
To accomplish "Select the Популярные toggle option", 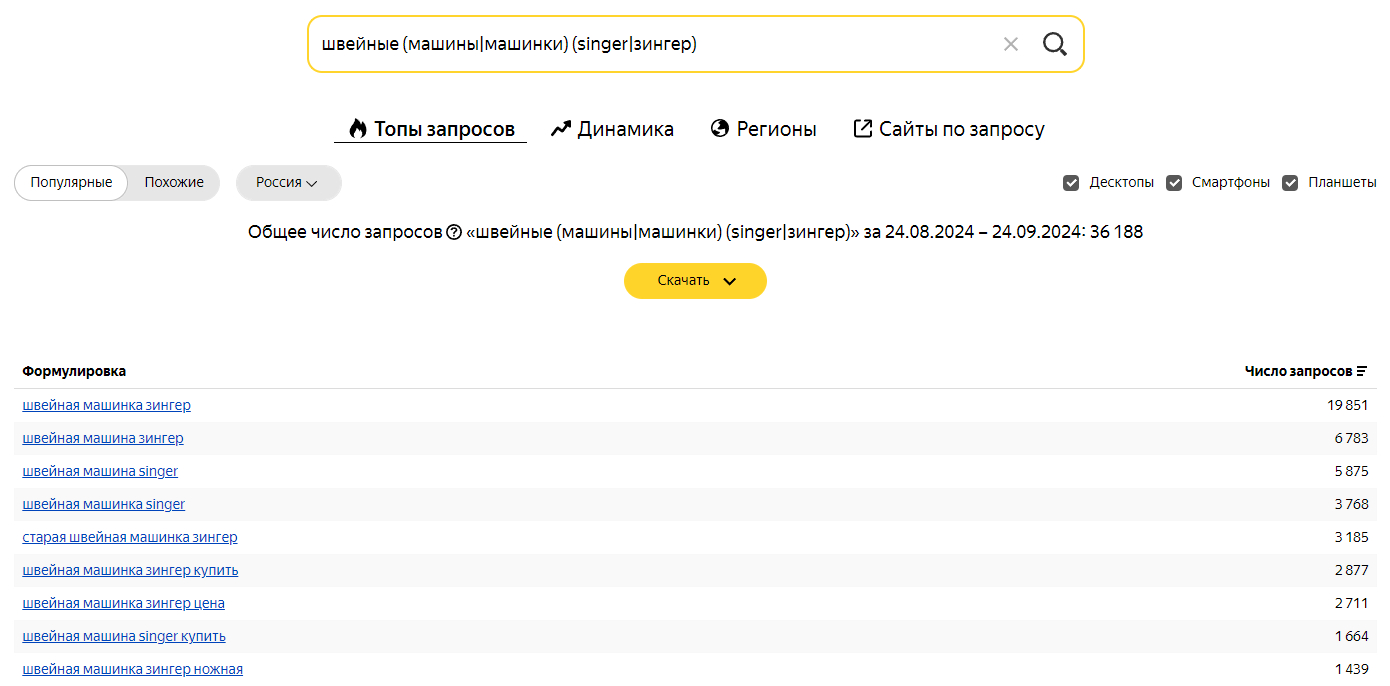I will [71, 183].
